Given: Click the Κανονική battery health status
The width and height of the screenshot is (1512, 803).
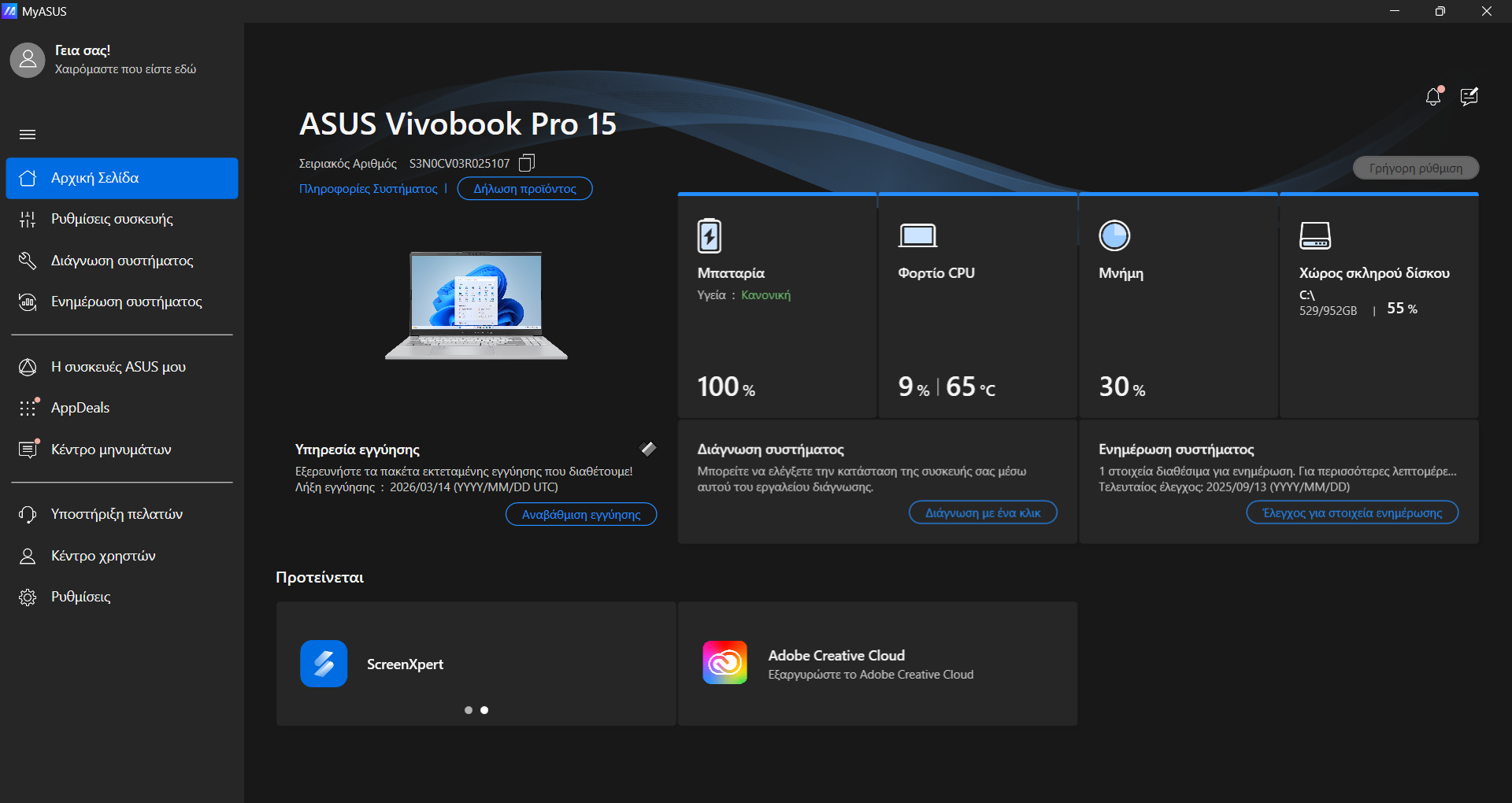Looking at the screenshot, I should click(x=765, y=294).
